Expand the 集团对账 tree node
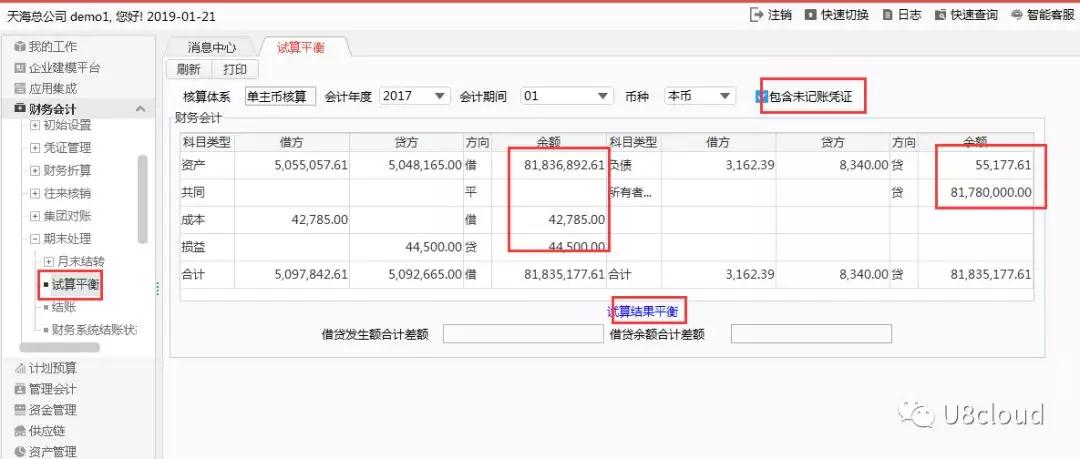The width and height of the screenshot is (1080, 459). (35, 216)
